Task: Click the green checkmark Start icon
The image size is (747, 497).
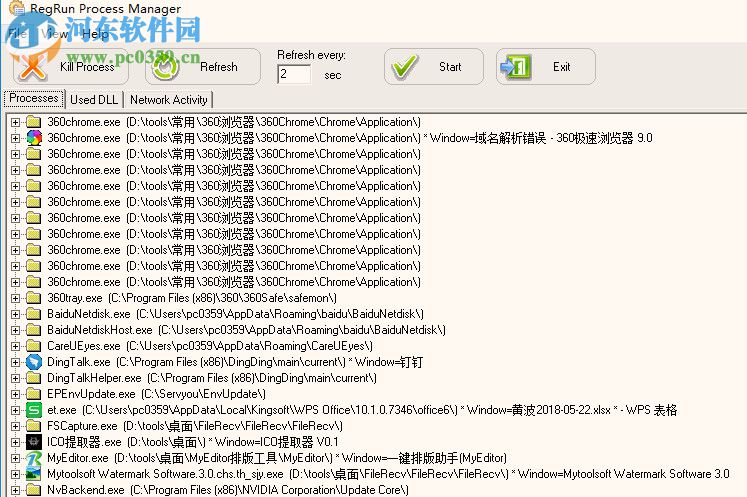Action: click(404, 67)
